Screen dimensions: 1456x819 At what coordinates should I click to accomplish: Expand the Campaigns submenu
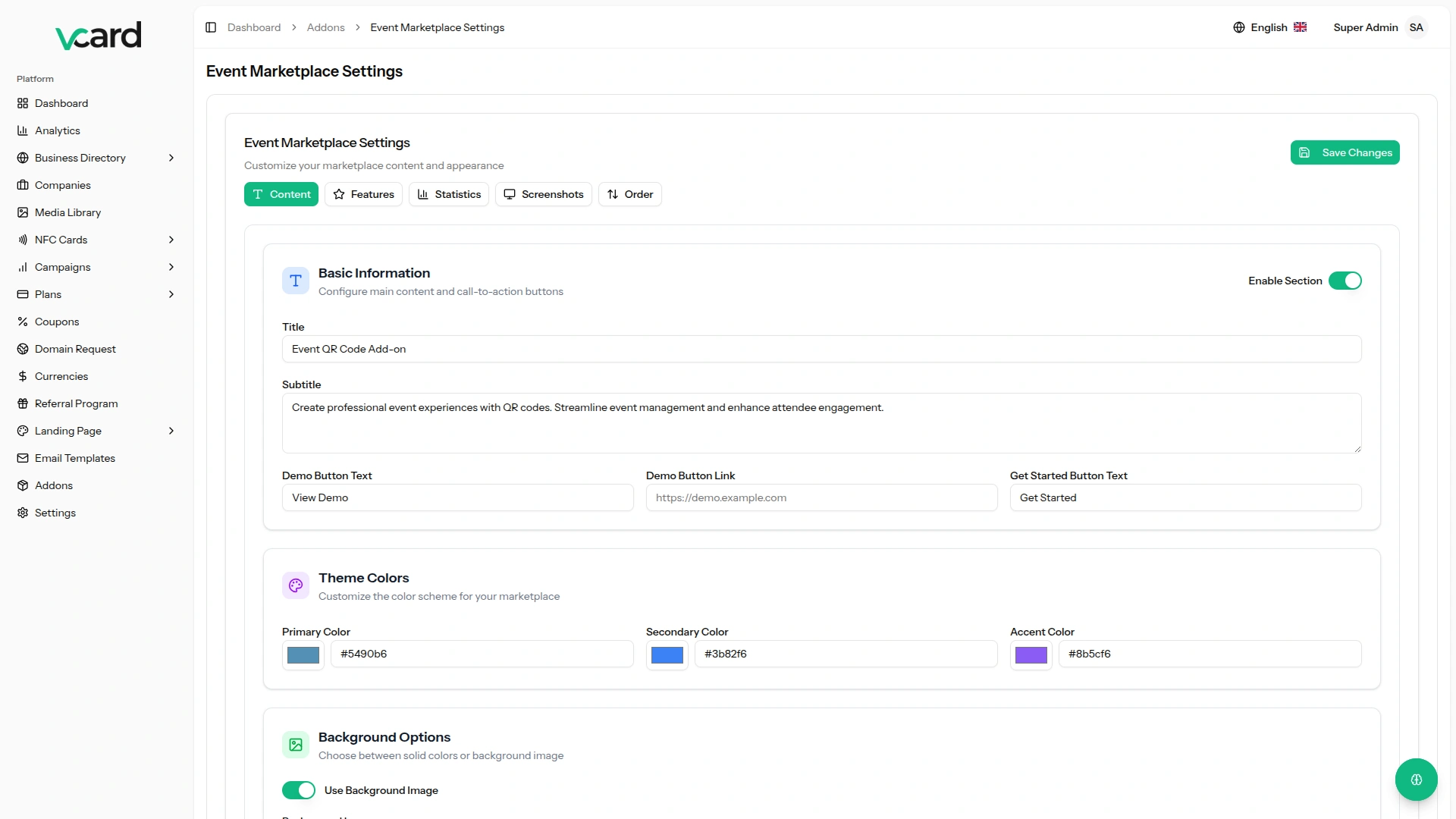click(96, 267)
